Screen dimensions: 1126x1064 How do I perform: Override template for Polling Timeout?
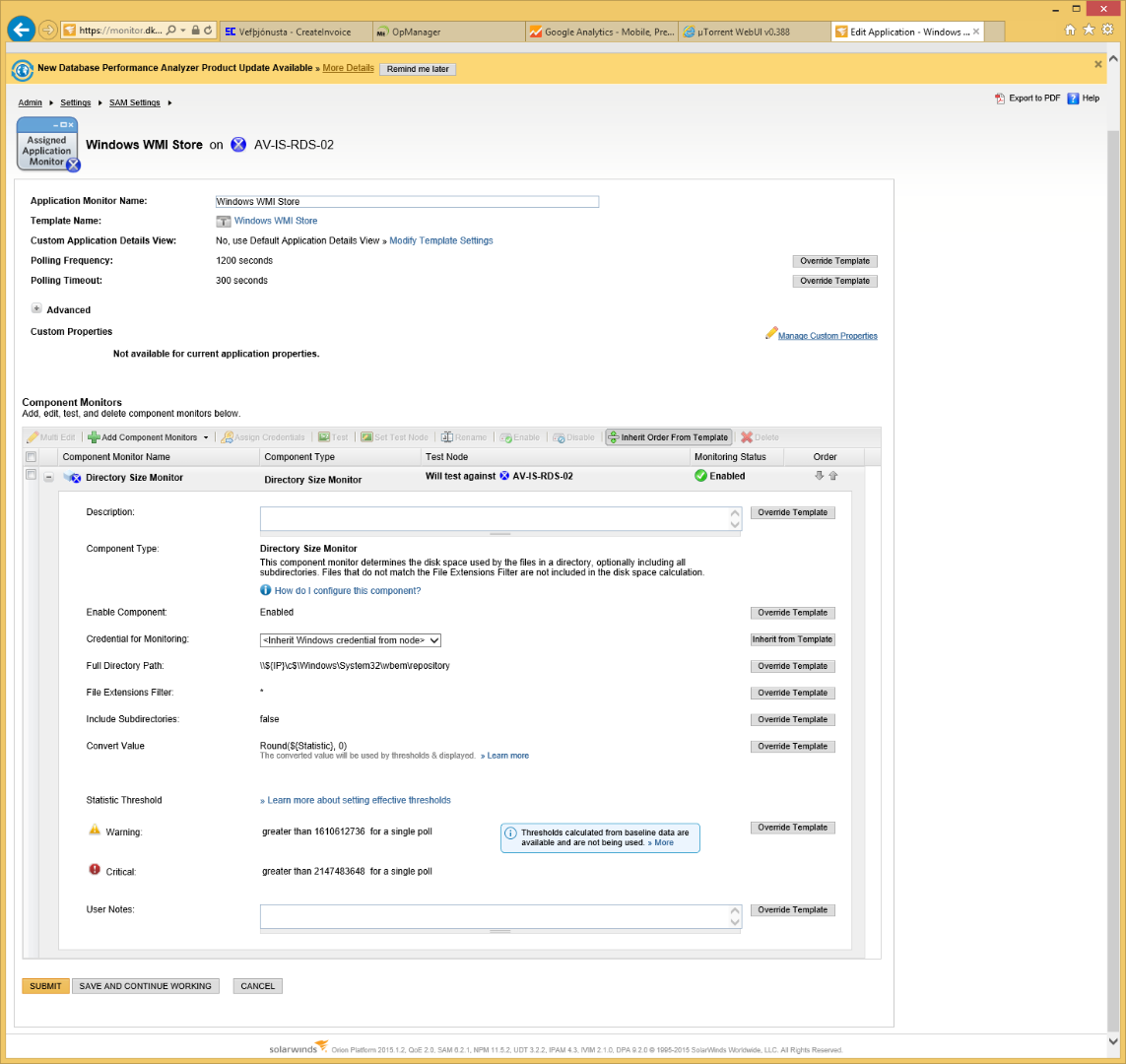(x=834, y=281)
